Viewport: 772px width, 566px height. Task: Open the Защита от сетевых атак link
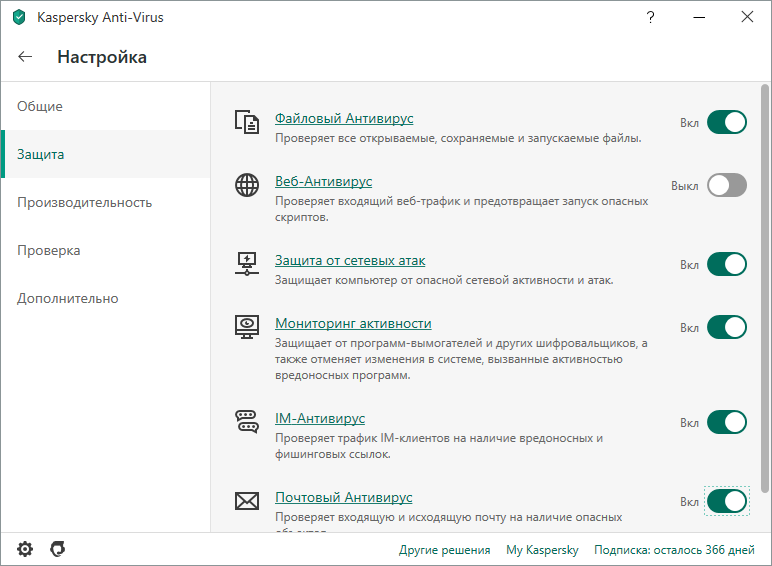(x=350, y=260)
